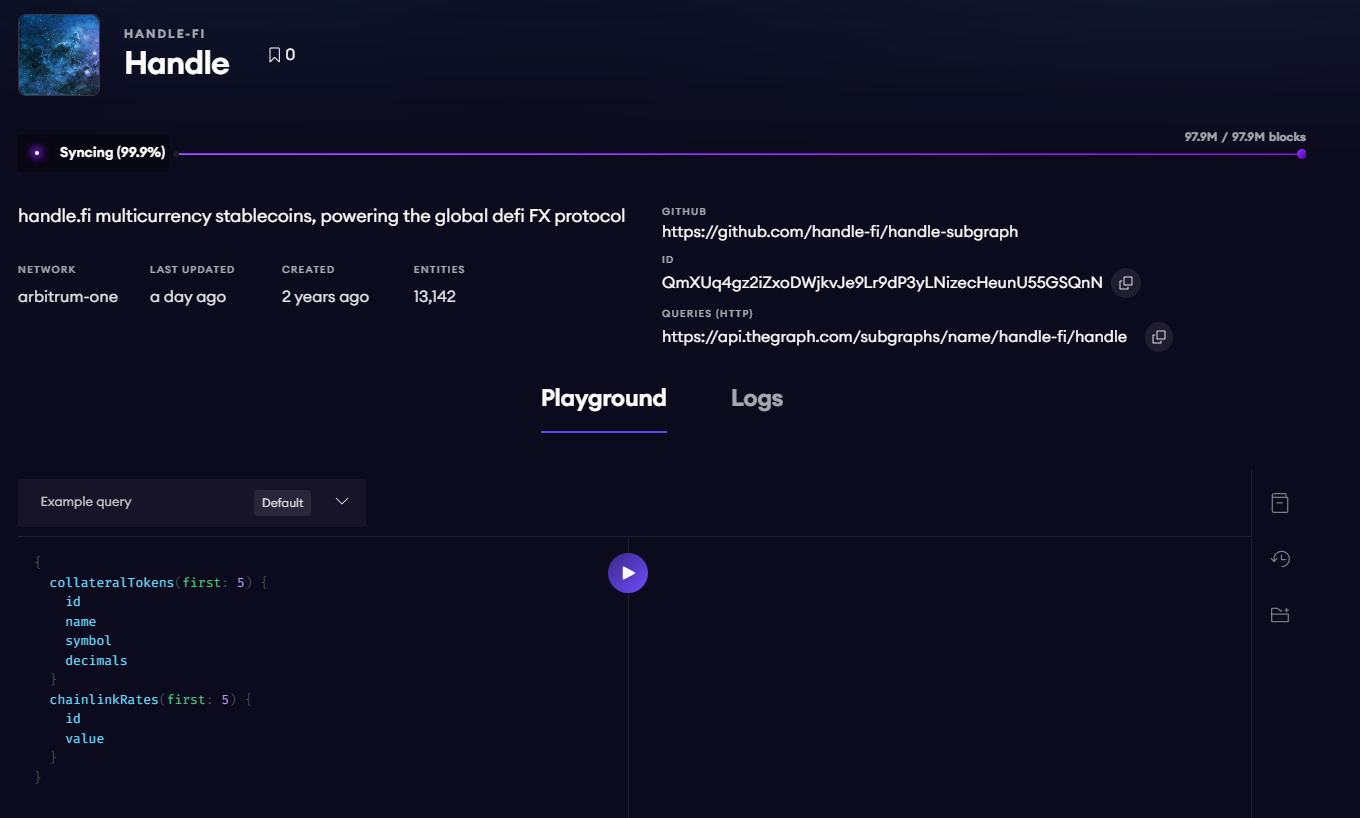1360x818 pixels.
Task: Switch to the Logs tab
Action: [757, 398]
